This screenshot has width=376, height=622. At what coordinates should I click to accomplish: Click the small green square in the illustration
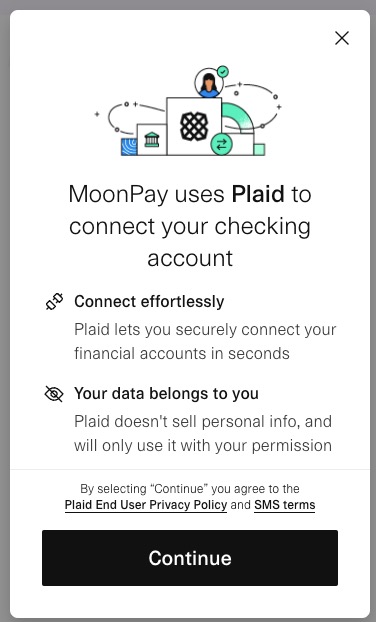259,150
